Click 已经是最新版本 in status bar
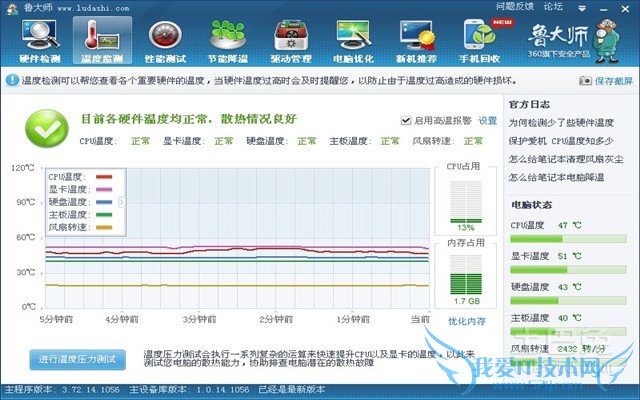Screen dimensions: 640x400 tap(292, 390)
